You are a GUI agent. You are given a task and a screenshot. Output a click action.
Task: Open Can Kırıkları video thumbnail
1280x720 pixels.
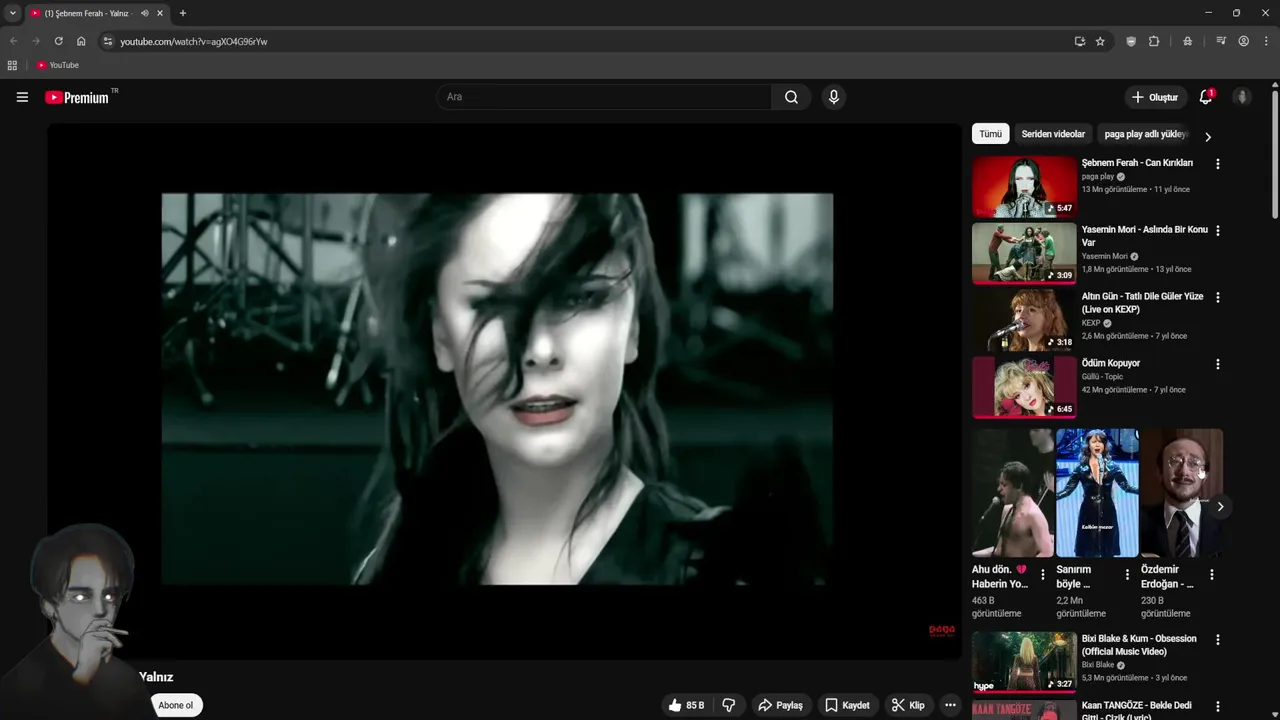[x=1024, y=186]
